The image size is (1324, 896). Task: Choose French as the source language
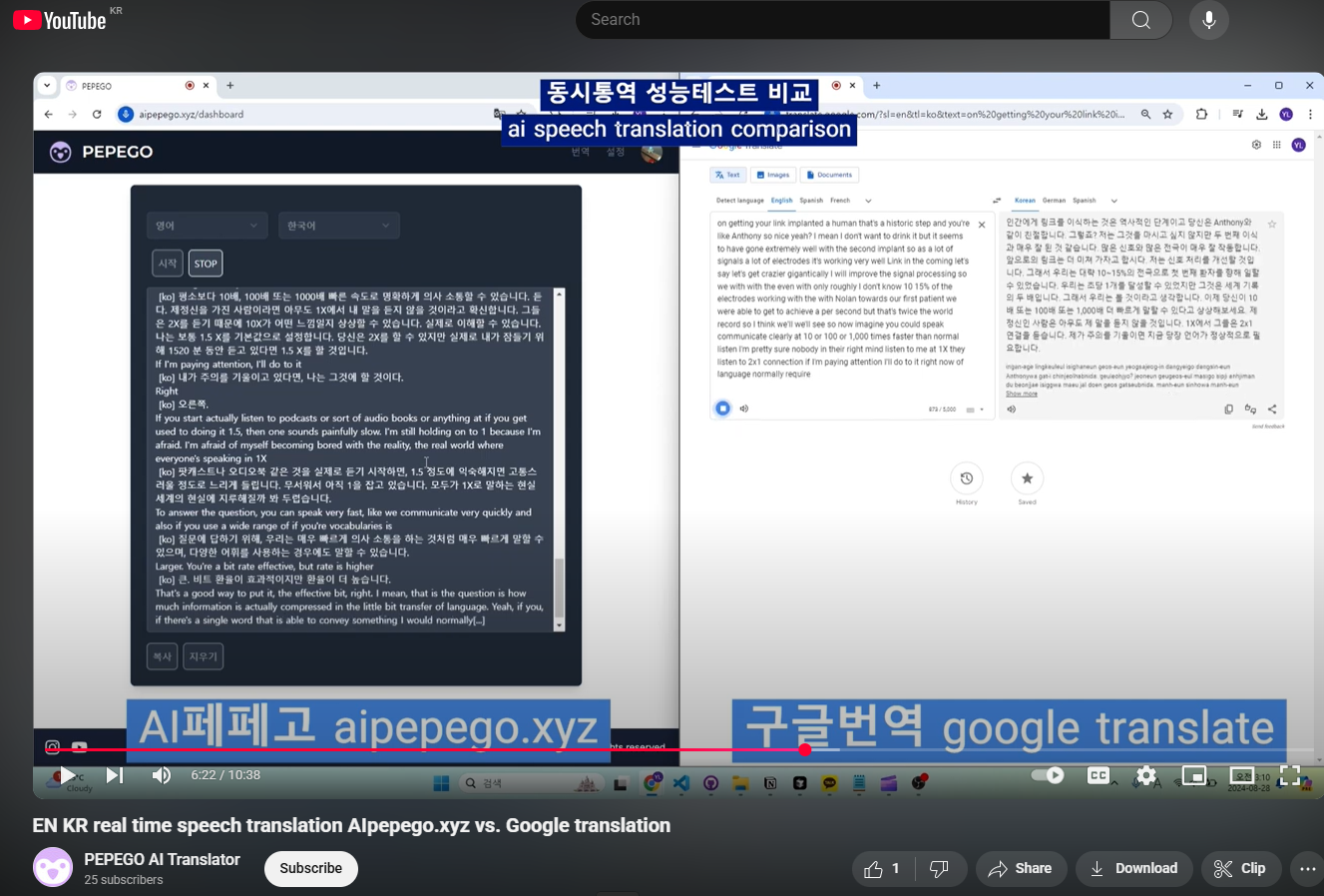tap(840, 201)
